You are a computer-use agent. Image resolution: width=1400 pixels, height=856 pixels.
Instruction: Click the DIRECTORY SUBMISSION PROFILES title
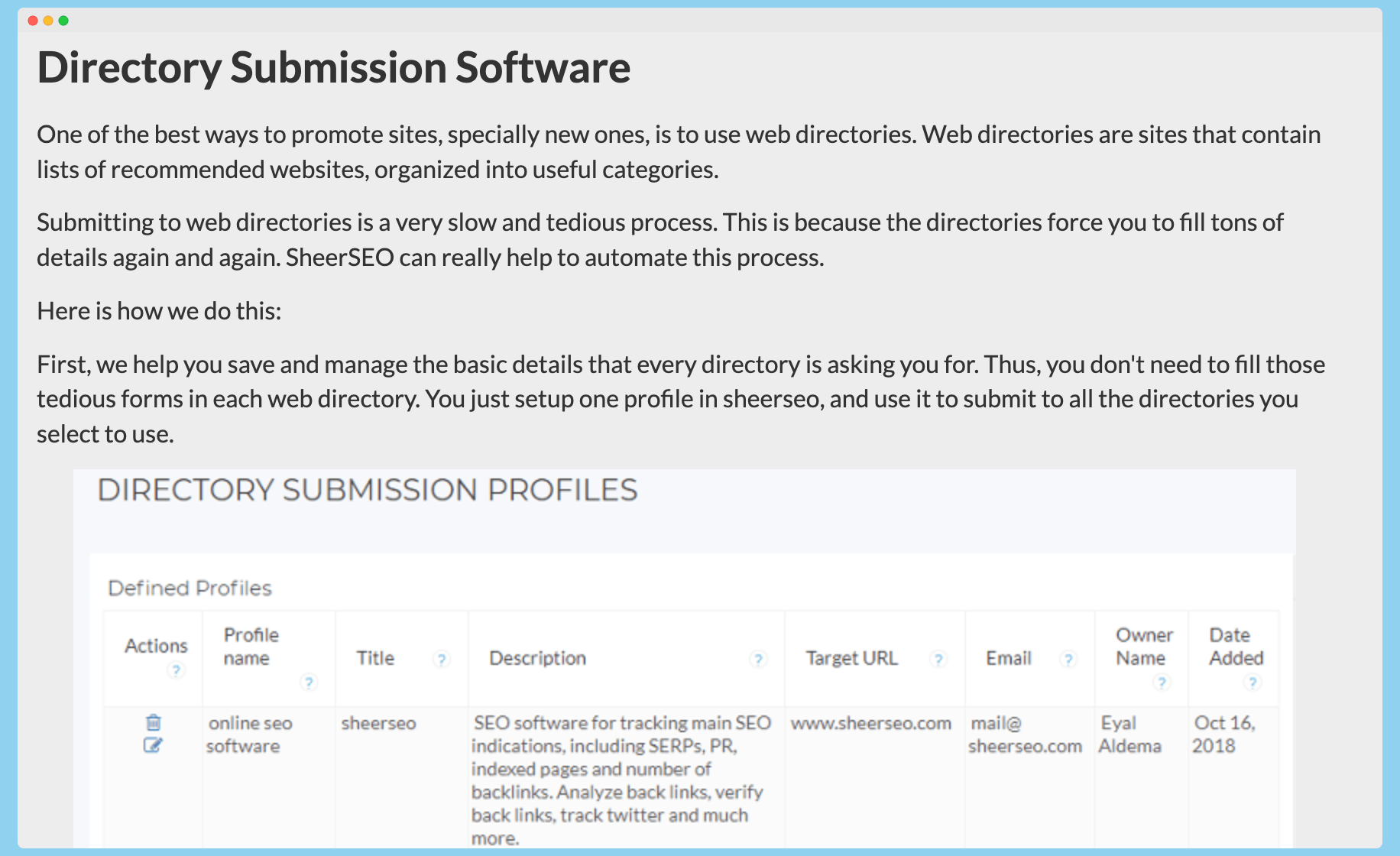[368, 490]
